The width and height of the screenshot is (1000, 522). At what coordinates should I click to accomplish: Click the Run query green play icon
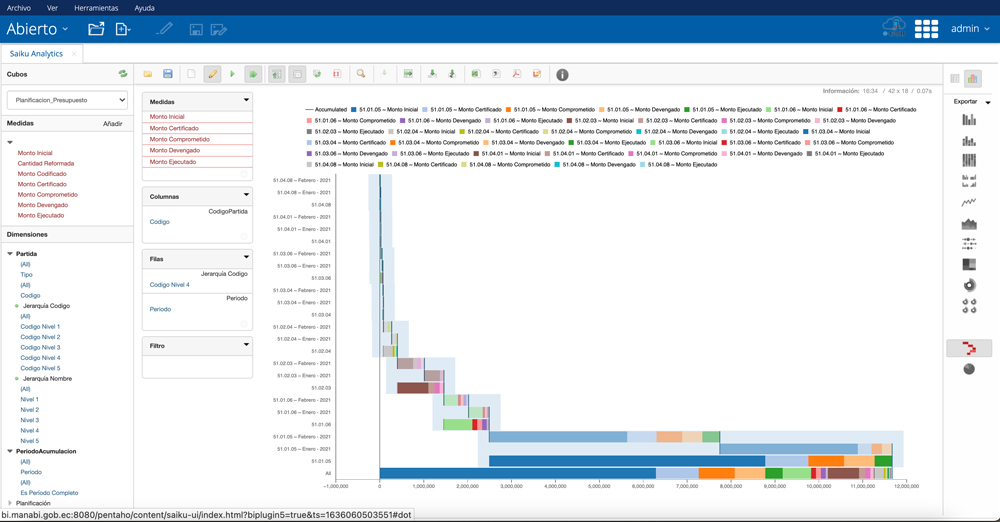[x=233, y=75]
